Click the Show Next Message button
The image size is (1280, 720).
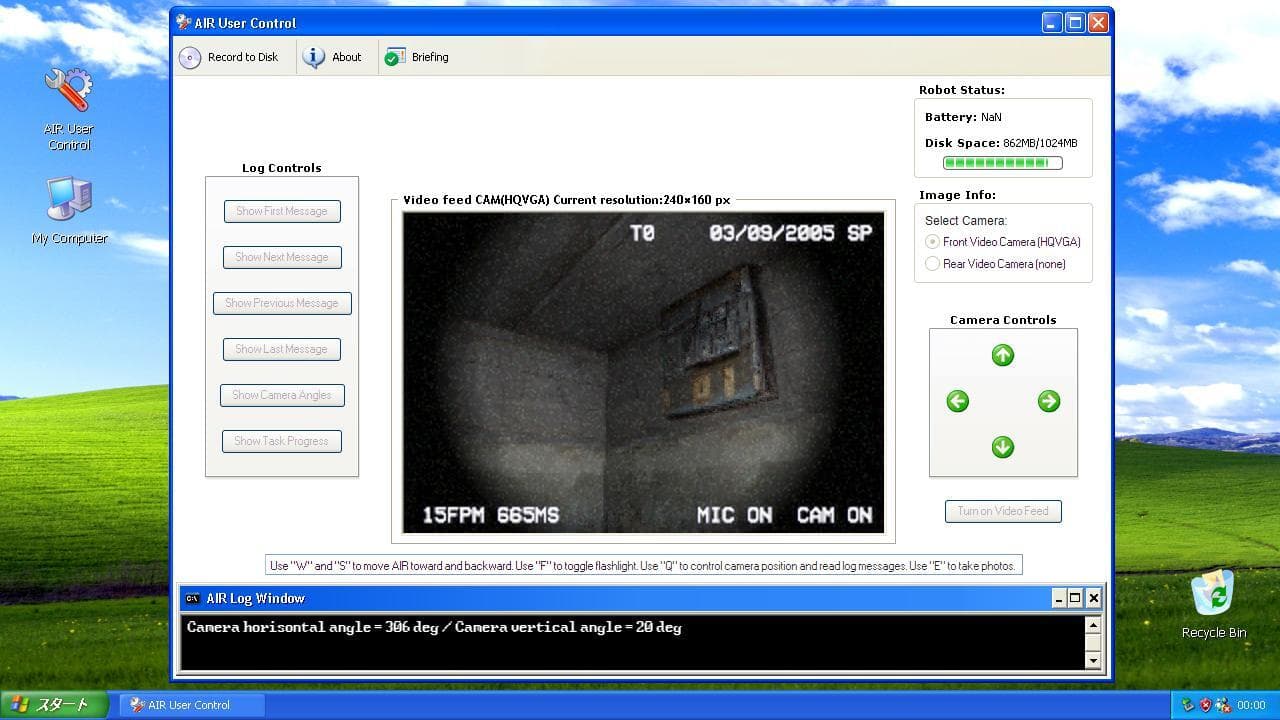282,257
